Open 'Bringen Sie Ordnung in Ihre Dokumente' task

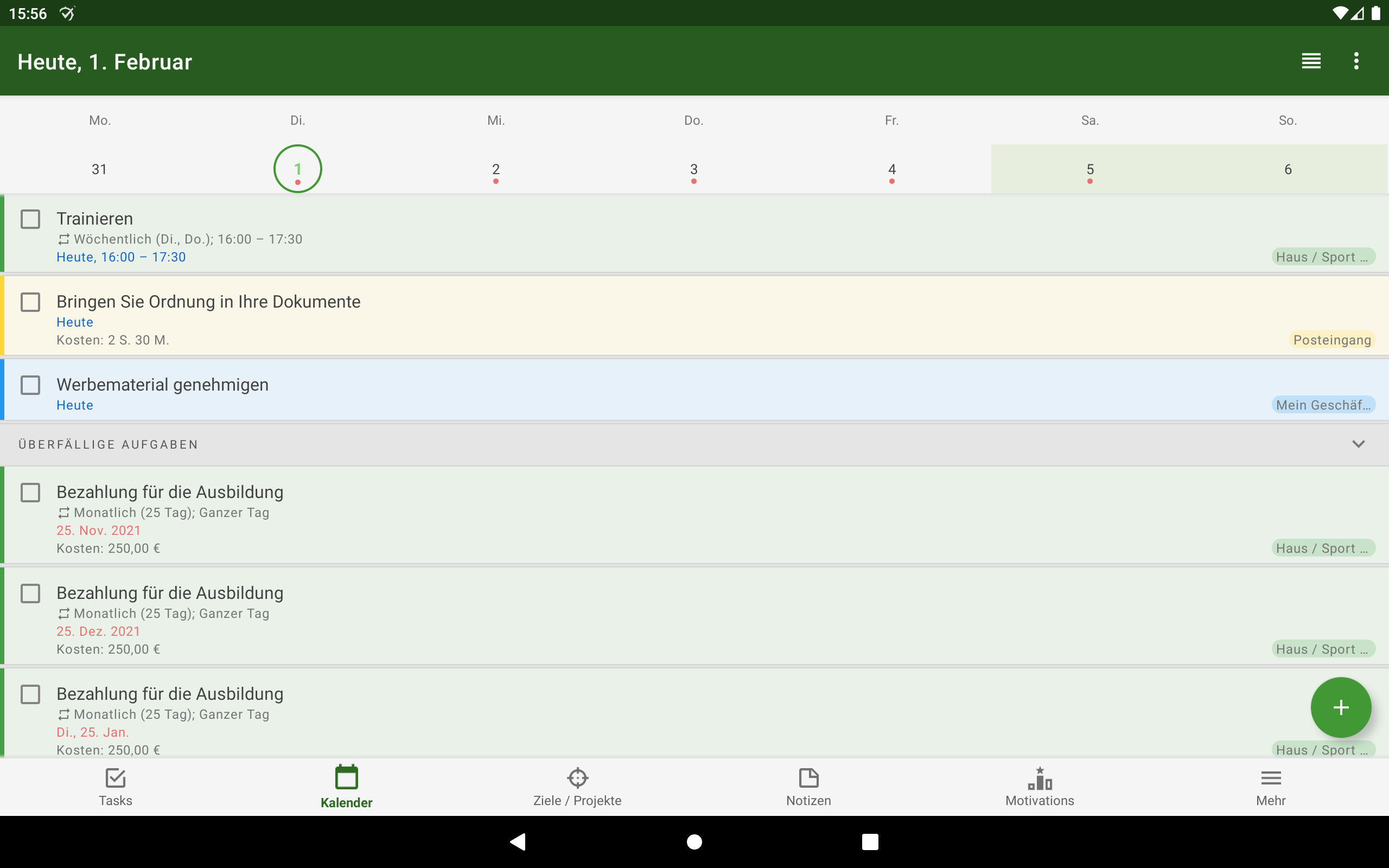208,302
